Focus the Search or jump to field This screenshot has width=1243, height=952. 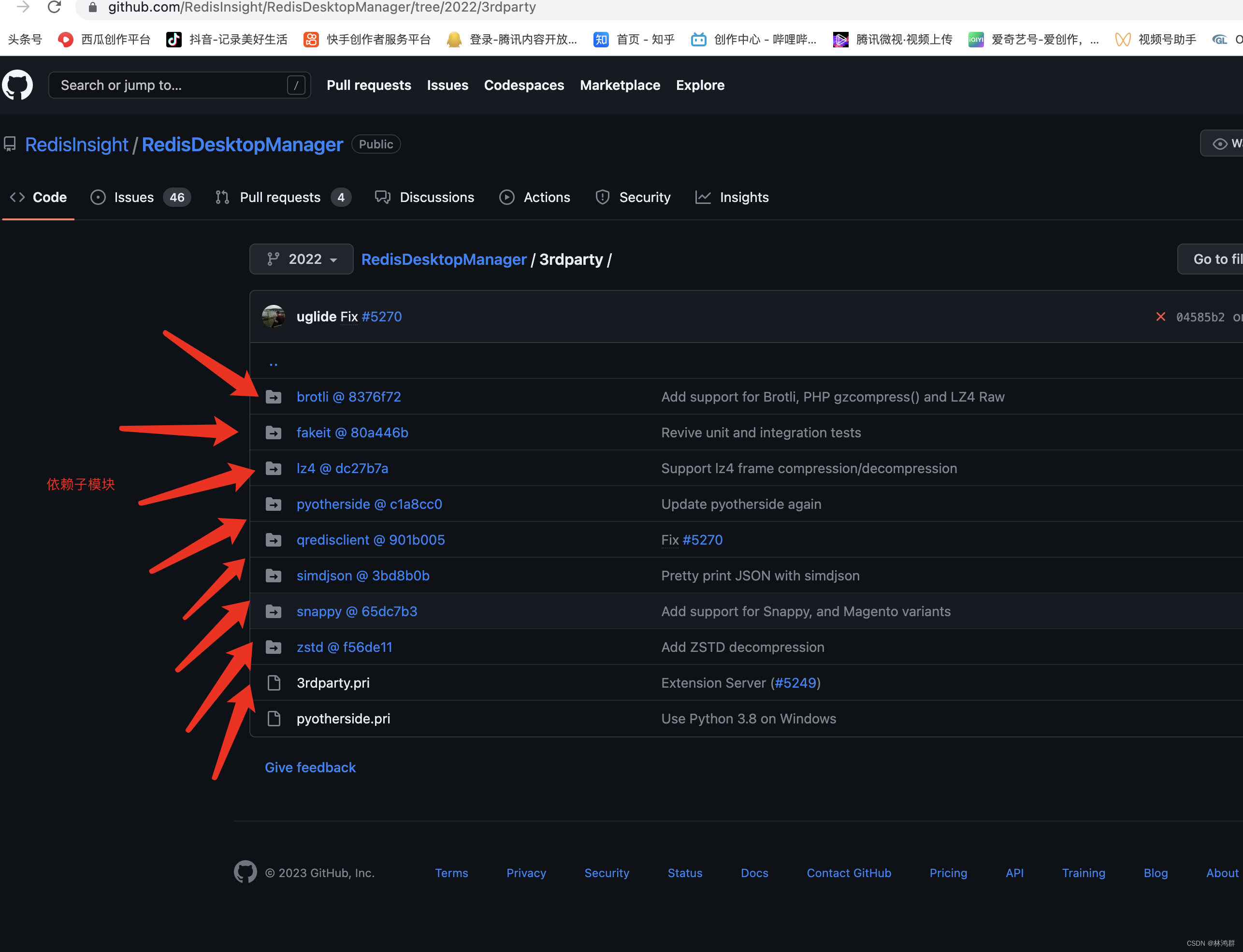point(180,85)
